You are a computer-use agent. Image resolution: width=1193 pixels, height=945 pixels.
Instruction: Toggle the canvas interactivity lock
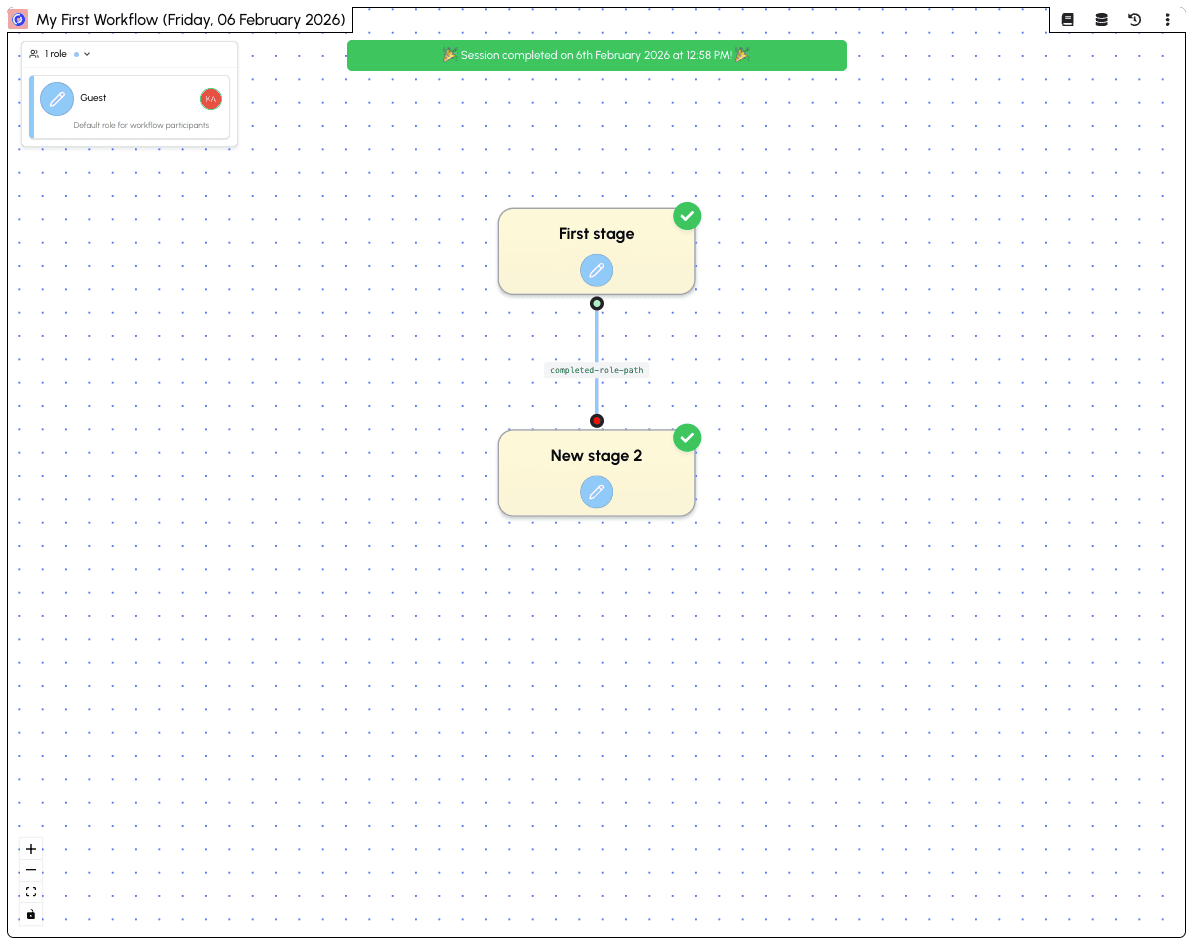(31, 914)
